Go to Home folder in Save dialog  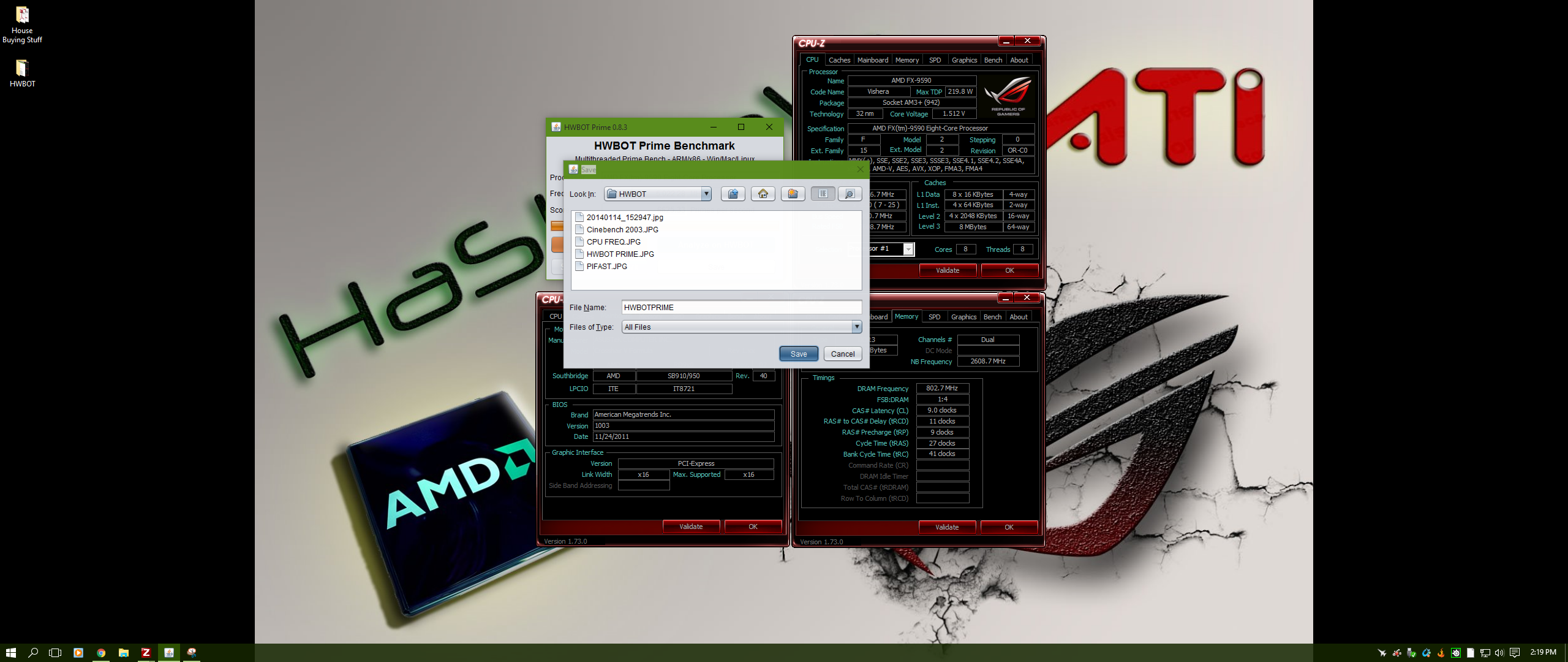763,194
